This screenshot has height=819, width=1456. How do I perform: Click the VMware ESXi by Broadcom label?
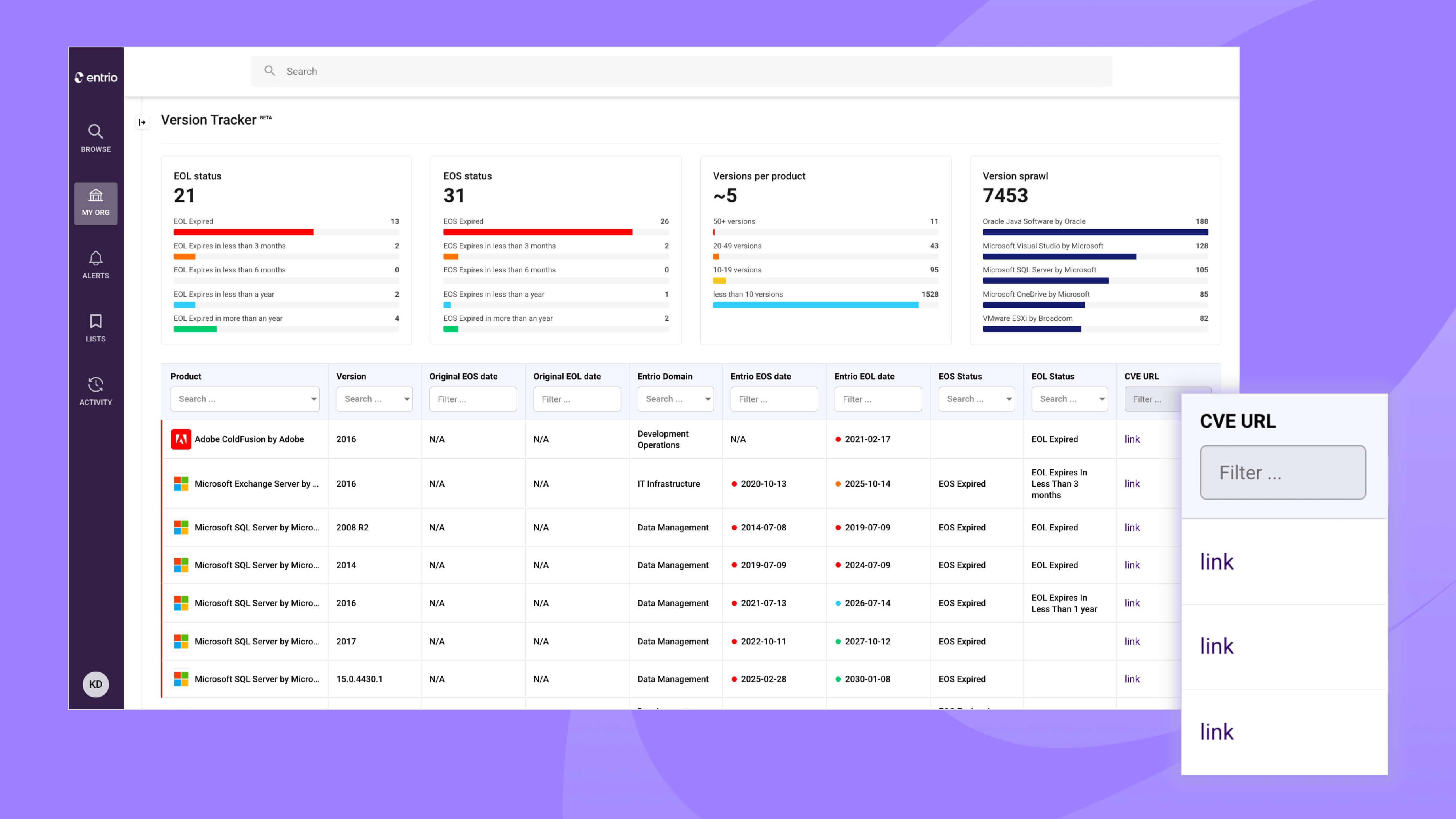tap(1028, 318)
